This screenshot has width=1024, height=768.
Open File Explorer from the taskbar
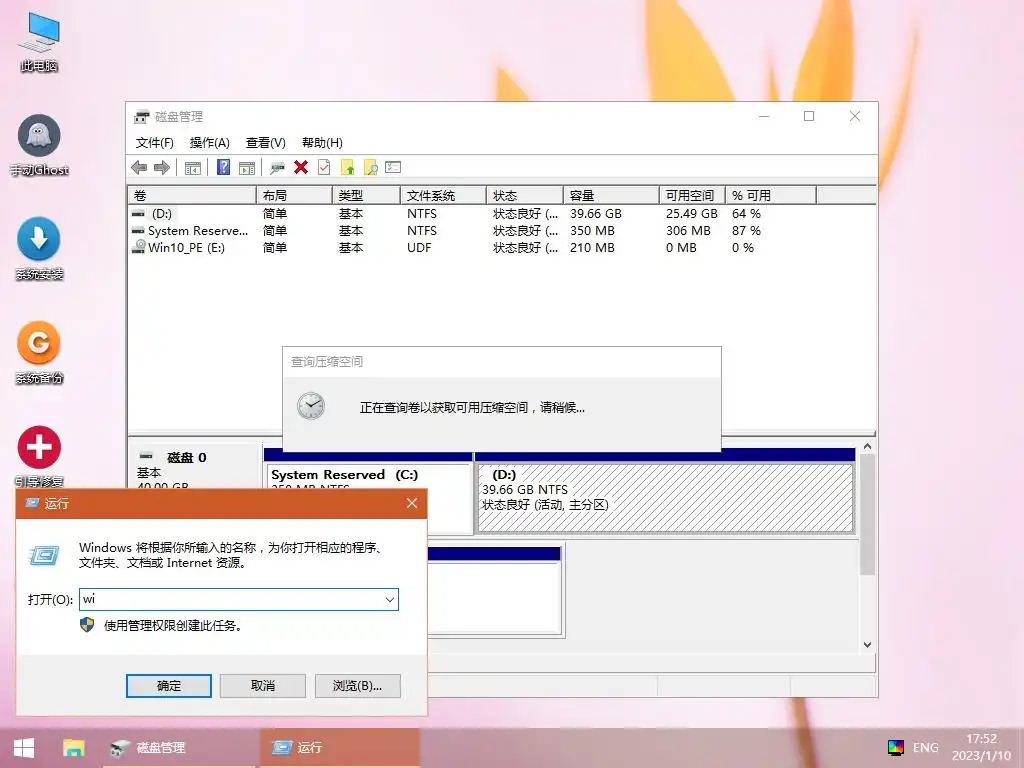[x=73, y=748]
